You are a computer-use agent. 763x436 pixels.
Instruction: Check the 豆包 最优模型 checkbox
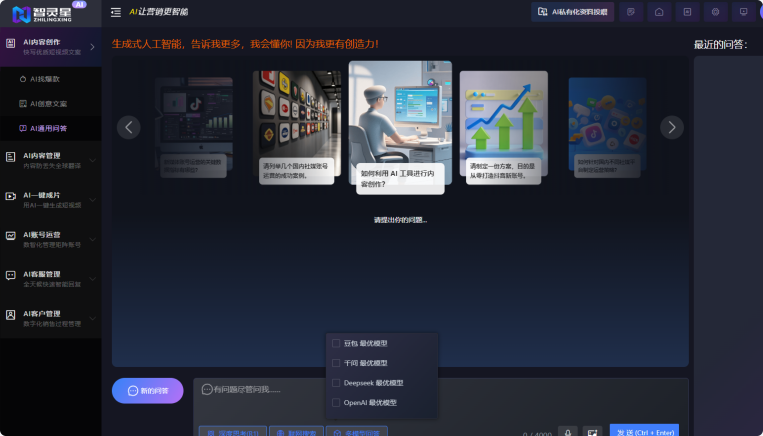click(336, 344)
